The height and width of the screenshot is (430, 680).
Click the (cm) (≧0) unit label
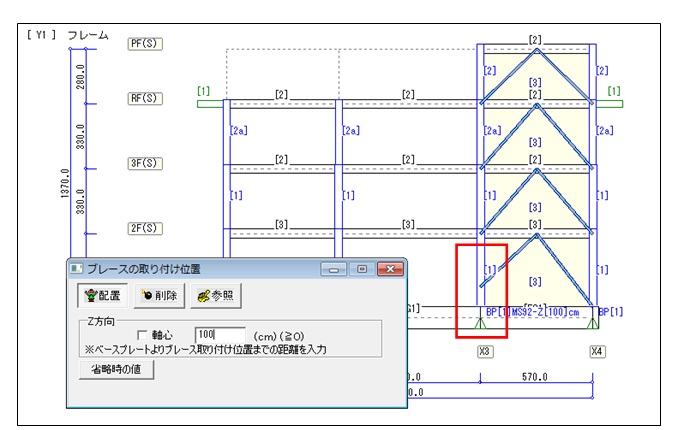tap(279, 336)
